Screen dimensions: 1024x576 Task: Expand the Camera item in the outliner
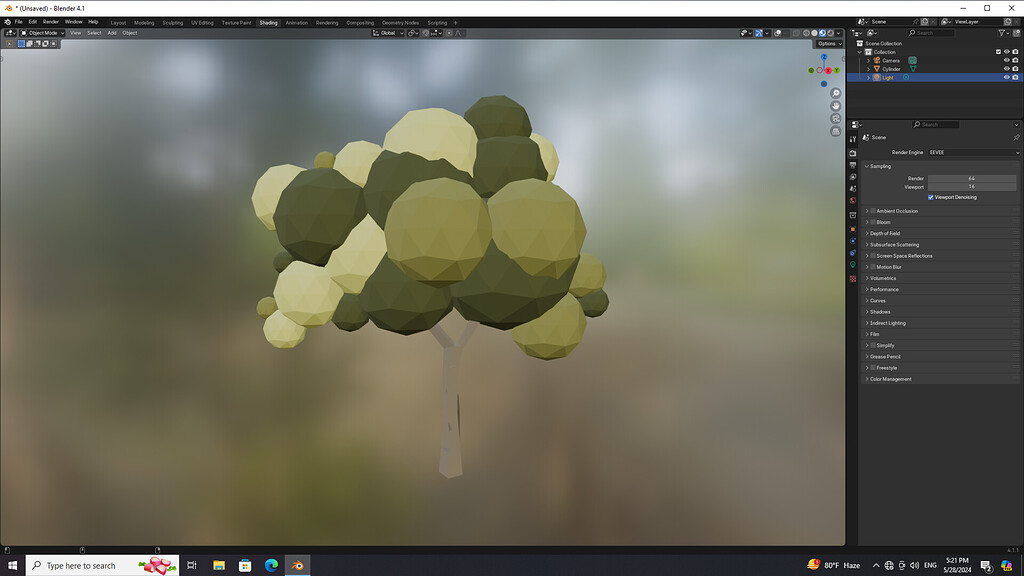tap(868, 60)
